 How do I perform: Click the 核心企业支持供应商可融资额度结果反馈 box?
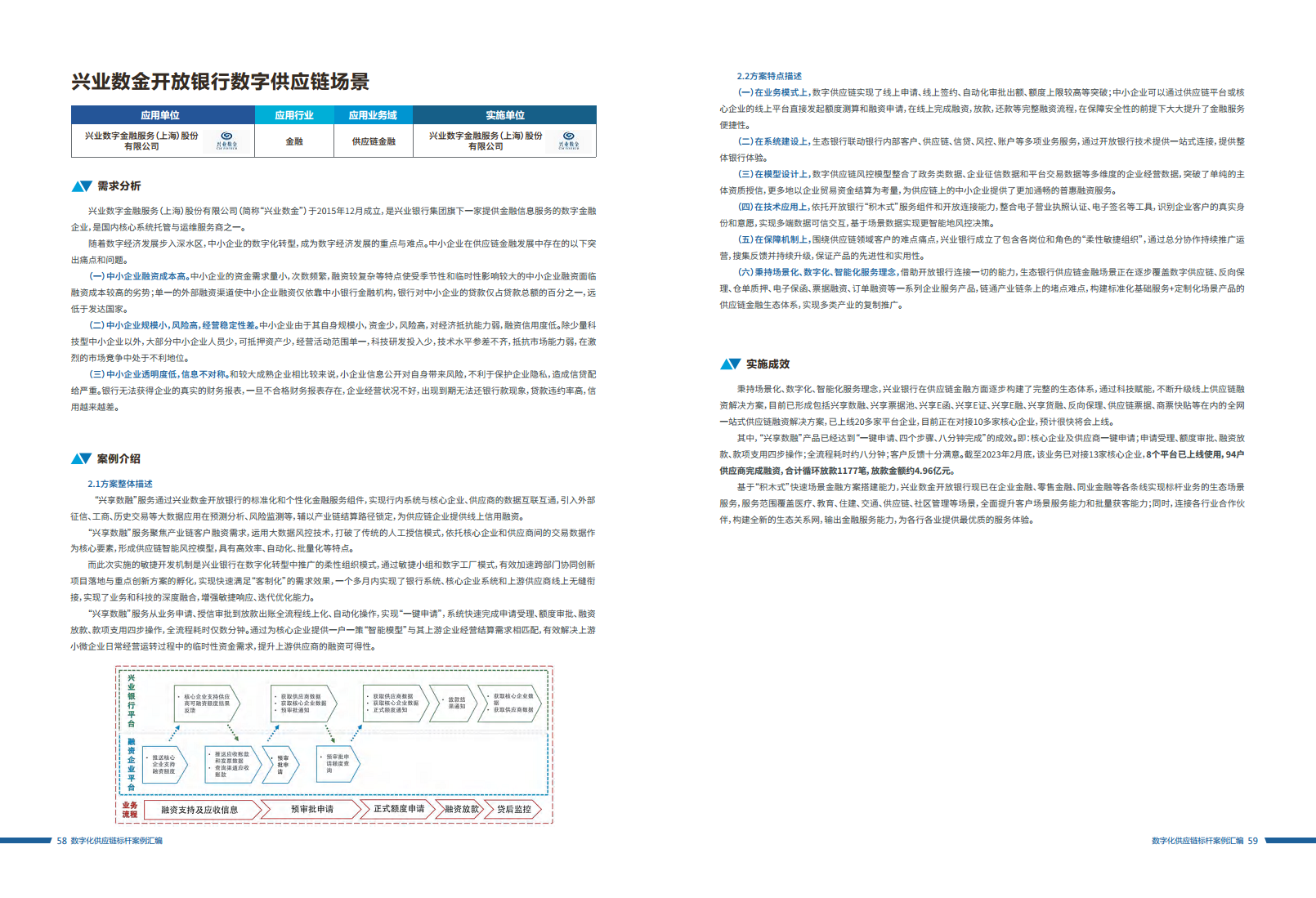(x=207, y=704)
